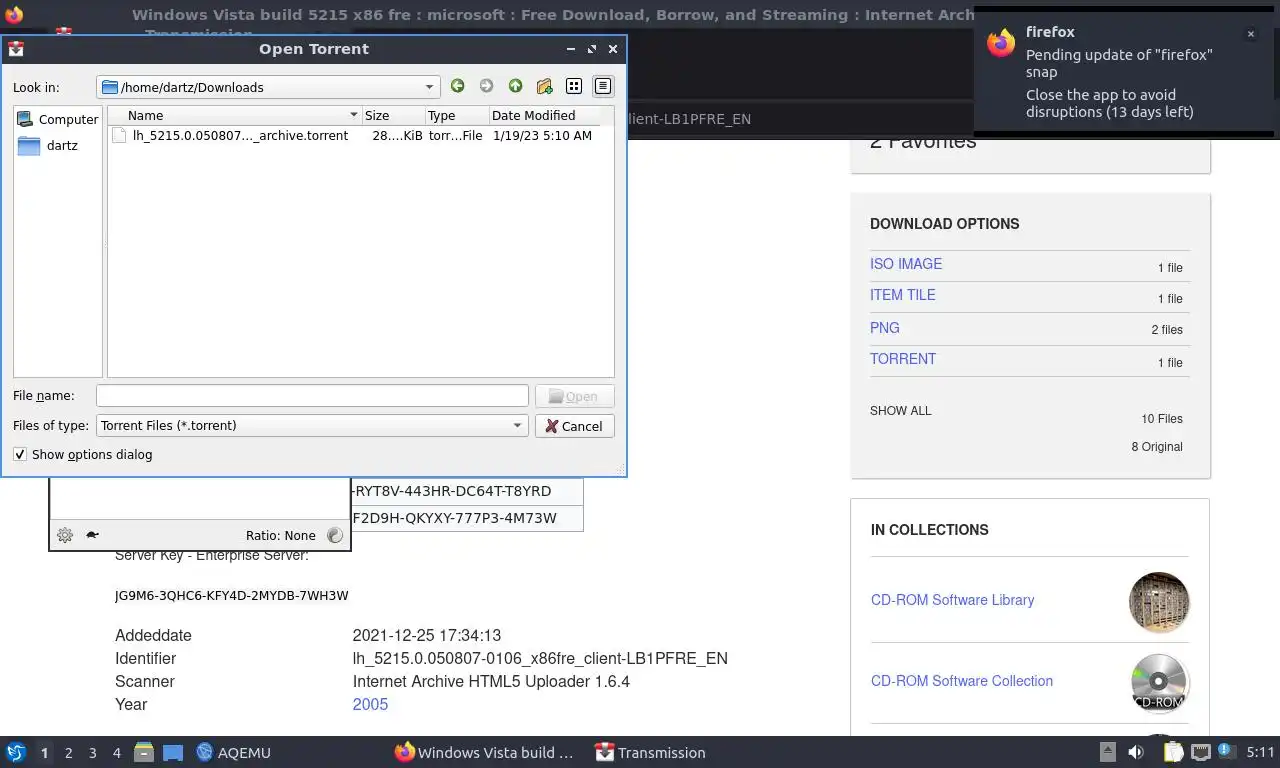Click the Transmission Ratio: None label
This screenshot has width=1280, height=768.
281,535
